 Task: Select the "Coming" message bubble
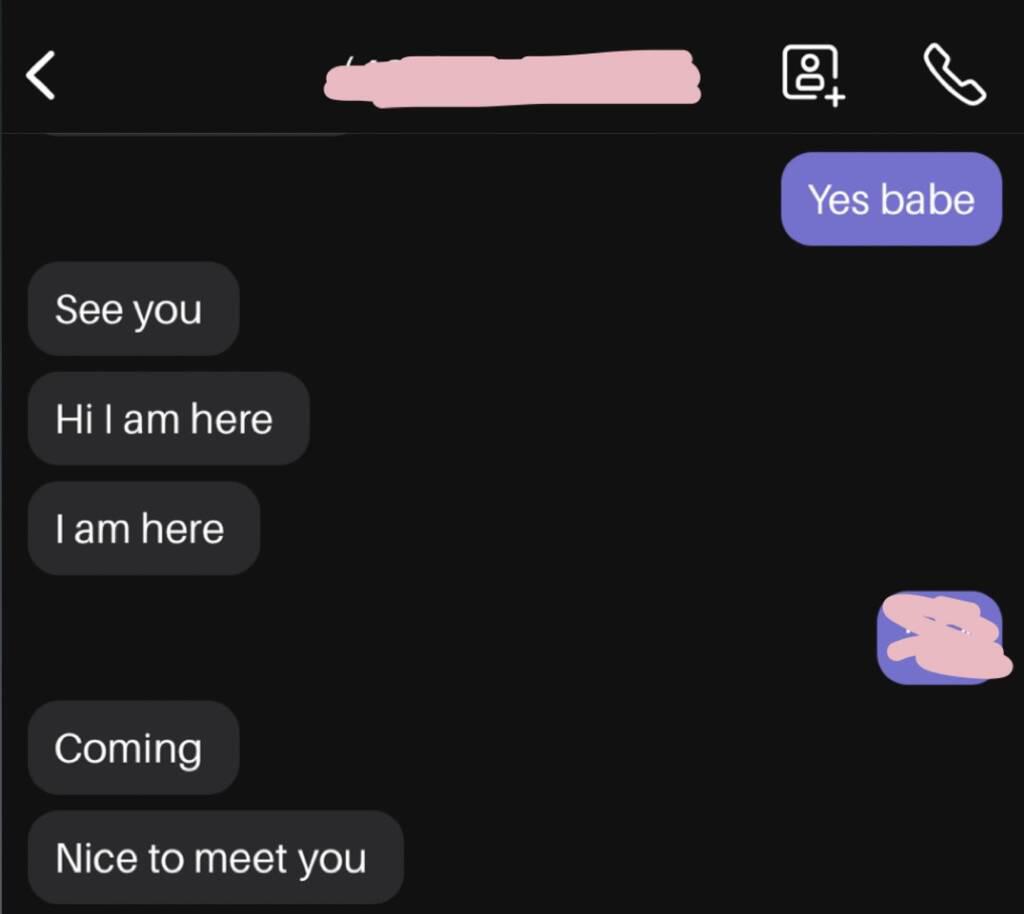(x=134, y=748)
